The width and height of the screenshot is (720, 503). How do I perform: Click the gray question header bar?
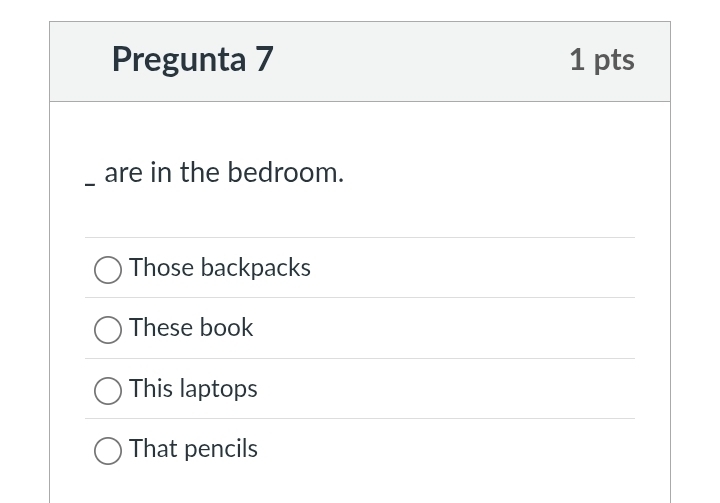[x=420, y=60]
